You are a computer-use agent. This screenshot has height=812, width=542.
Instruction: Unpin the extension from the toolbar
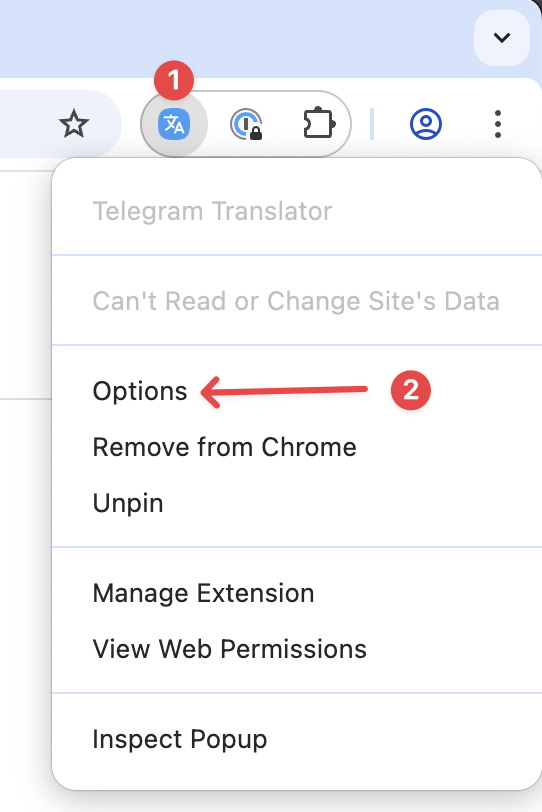point(128,503)
